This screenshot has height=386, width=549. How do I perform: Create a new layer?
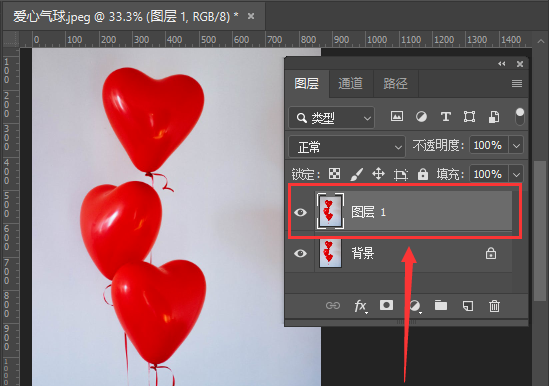click(468, 306)
